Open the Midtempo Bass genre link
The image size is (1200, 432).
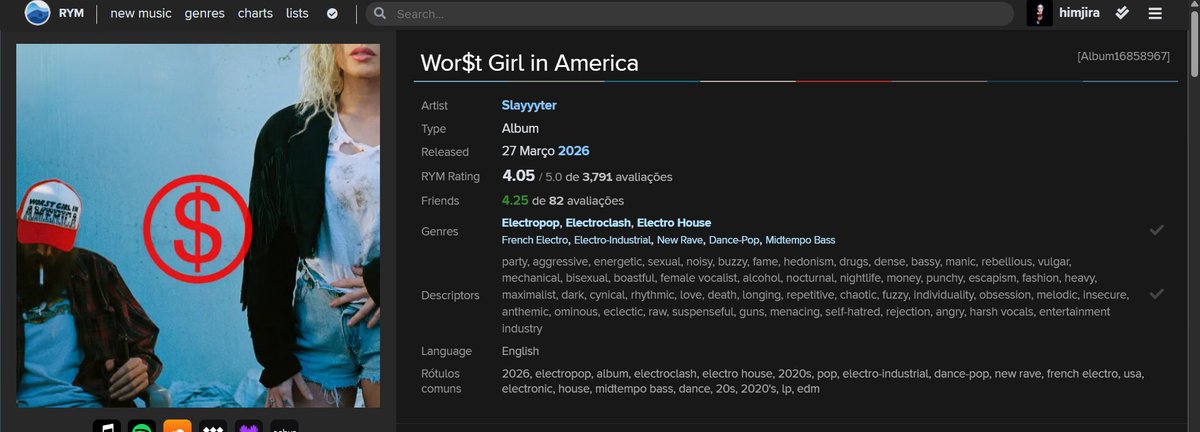[x=800, y=240]
